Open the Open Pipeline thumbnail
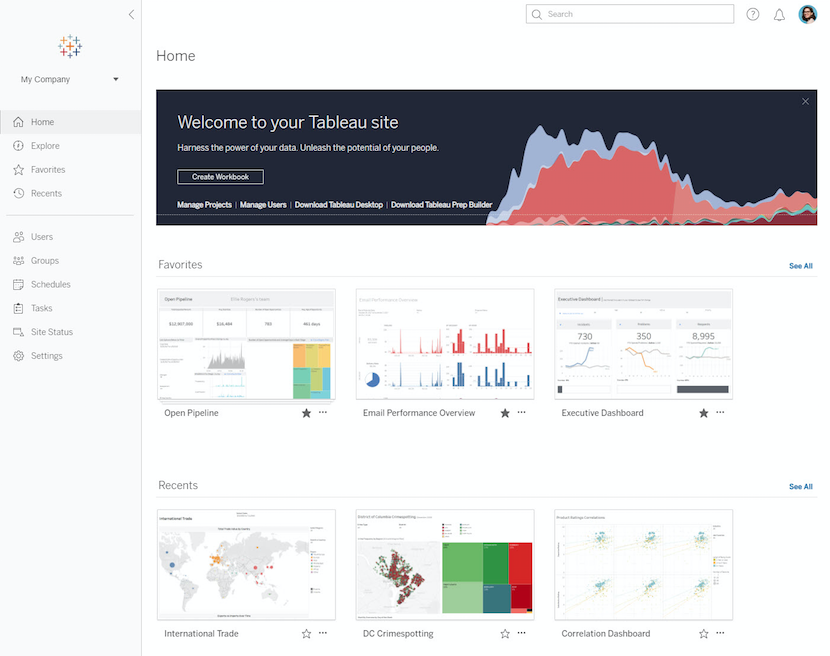Viewport: 830px width, 656px height. [246, 344]
